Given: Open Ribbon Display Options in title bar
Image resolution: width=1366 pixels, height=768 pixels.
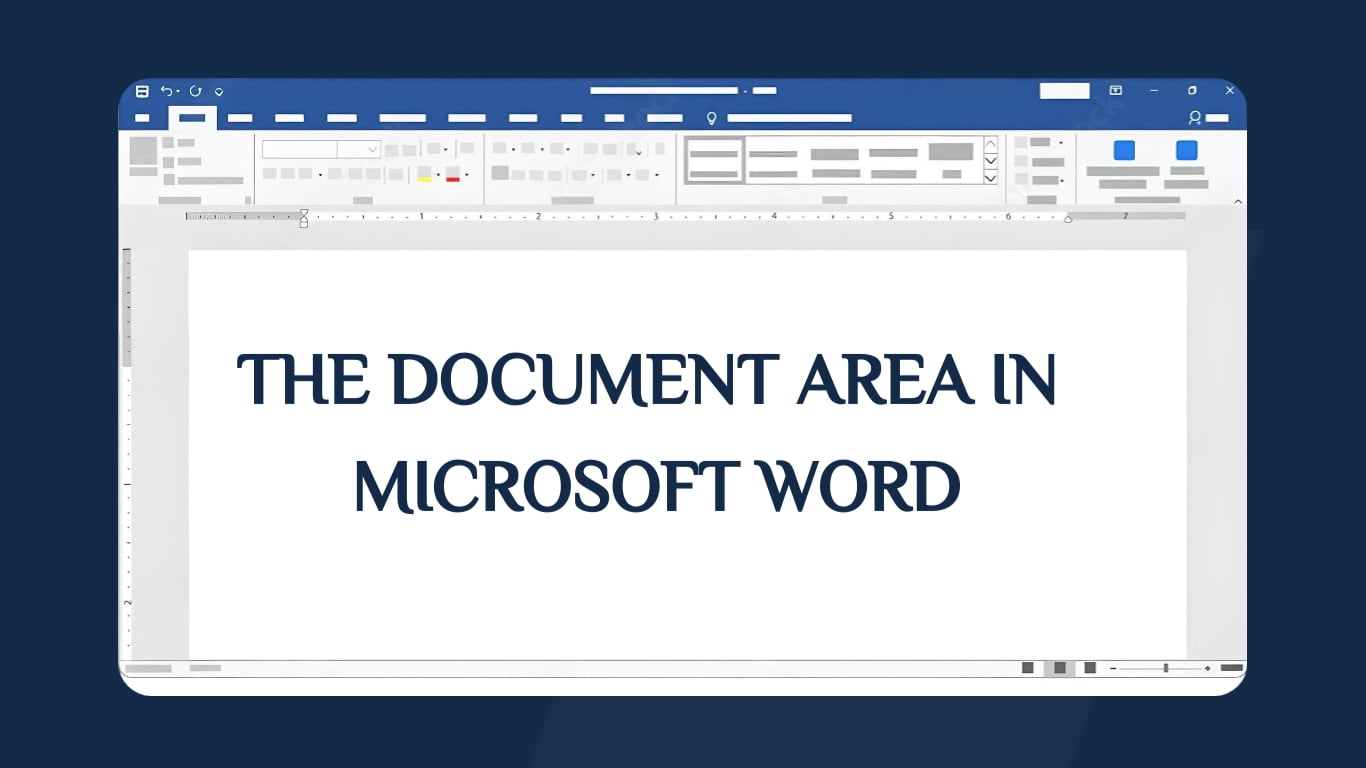Looking at the screenshot, I should click(1117, 91).
